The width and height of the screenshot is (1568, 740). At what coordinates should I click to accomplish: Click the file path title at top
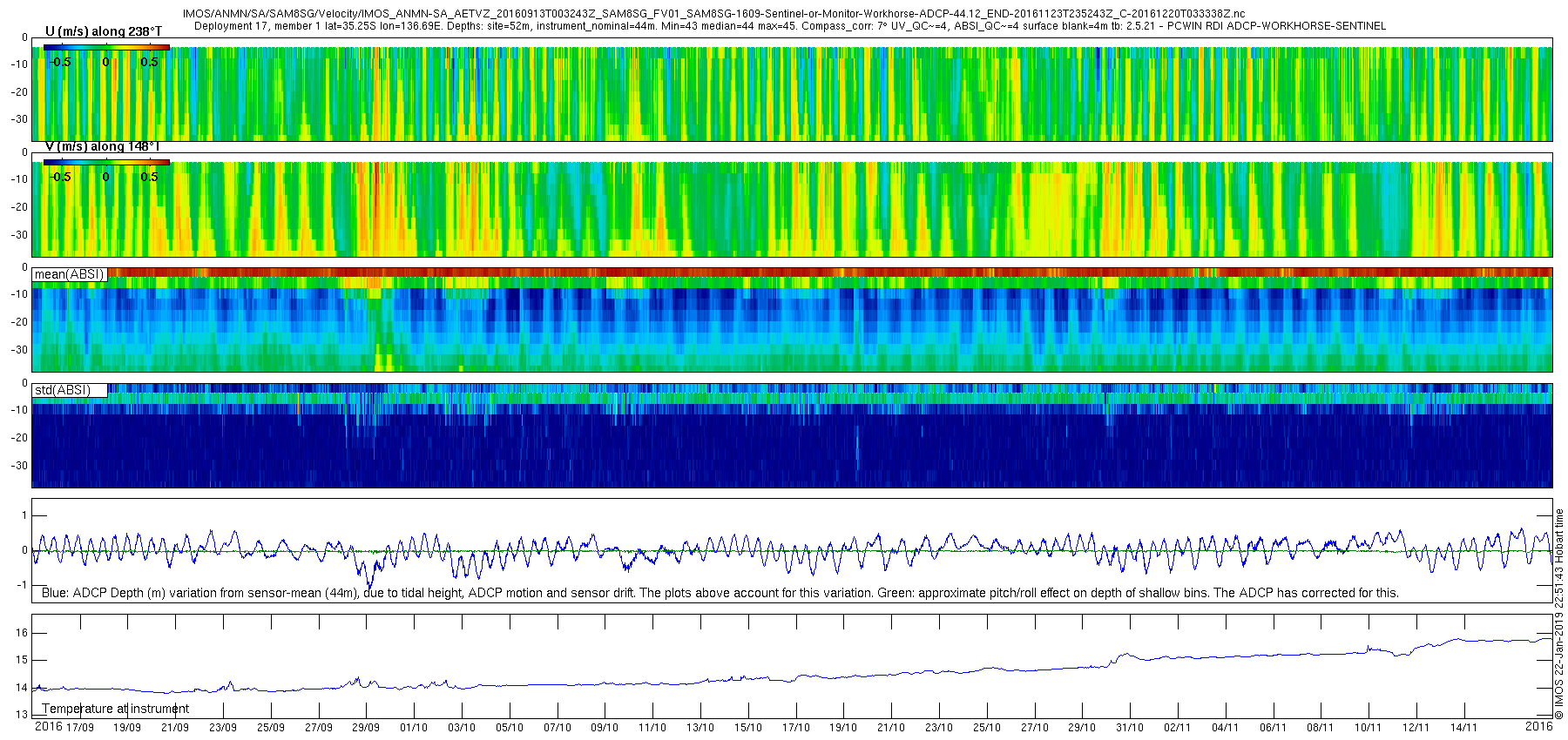click(714, 14)
